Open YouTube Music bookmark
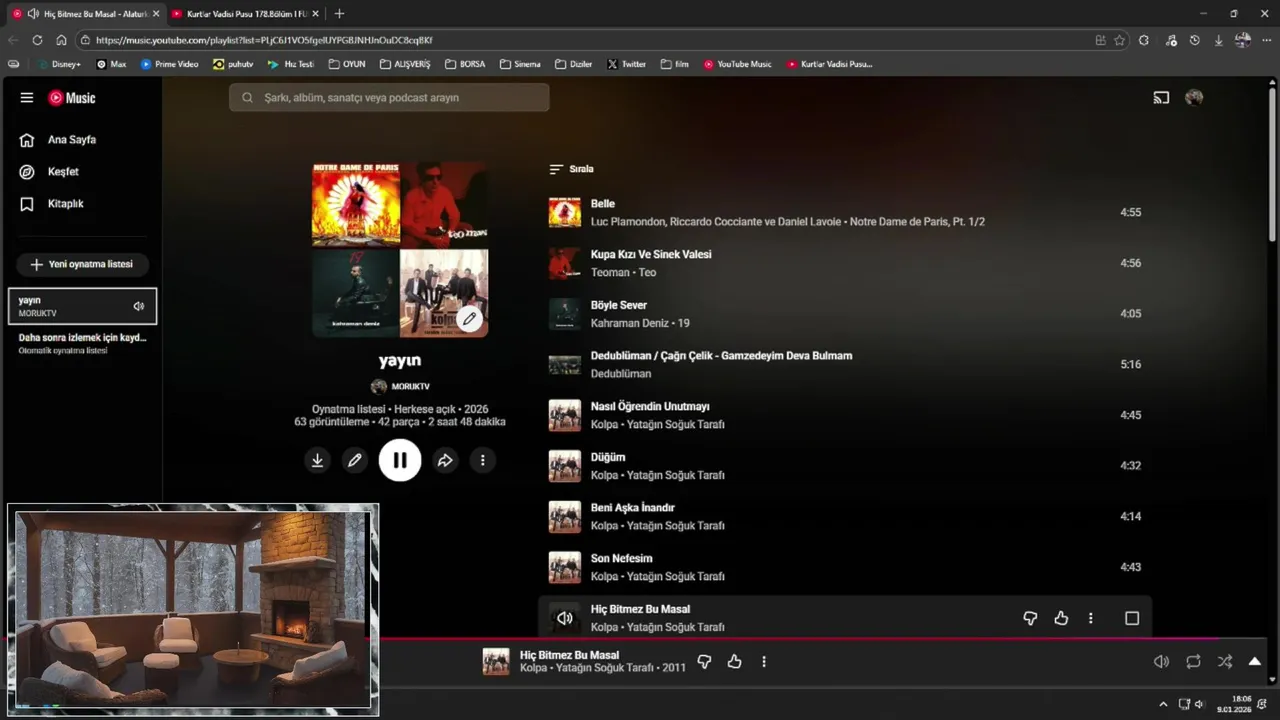Screen dimensions: 1280x720 coord(738,64)
